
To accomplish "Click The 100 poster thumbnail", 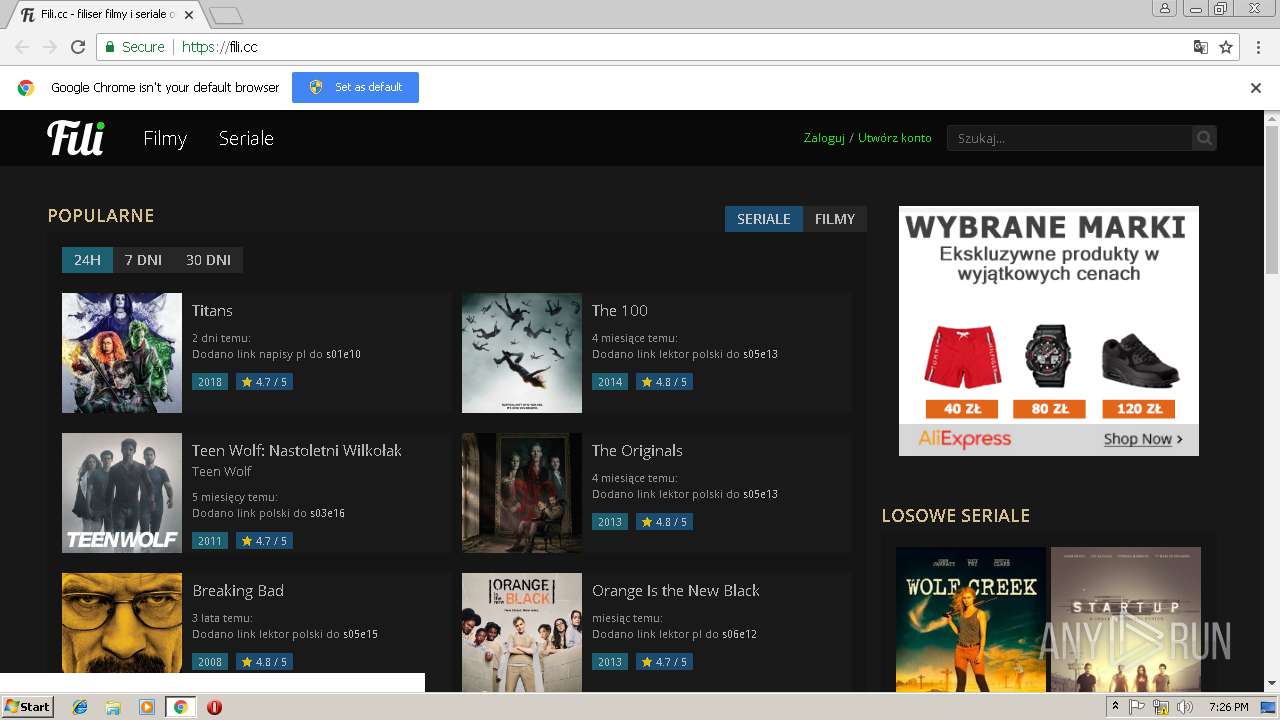I will coord(522,353).
